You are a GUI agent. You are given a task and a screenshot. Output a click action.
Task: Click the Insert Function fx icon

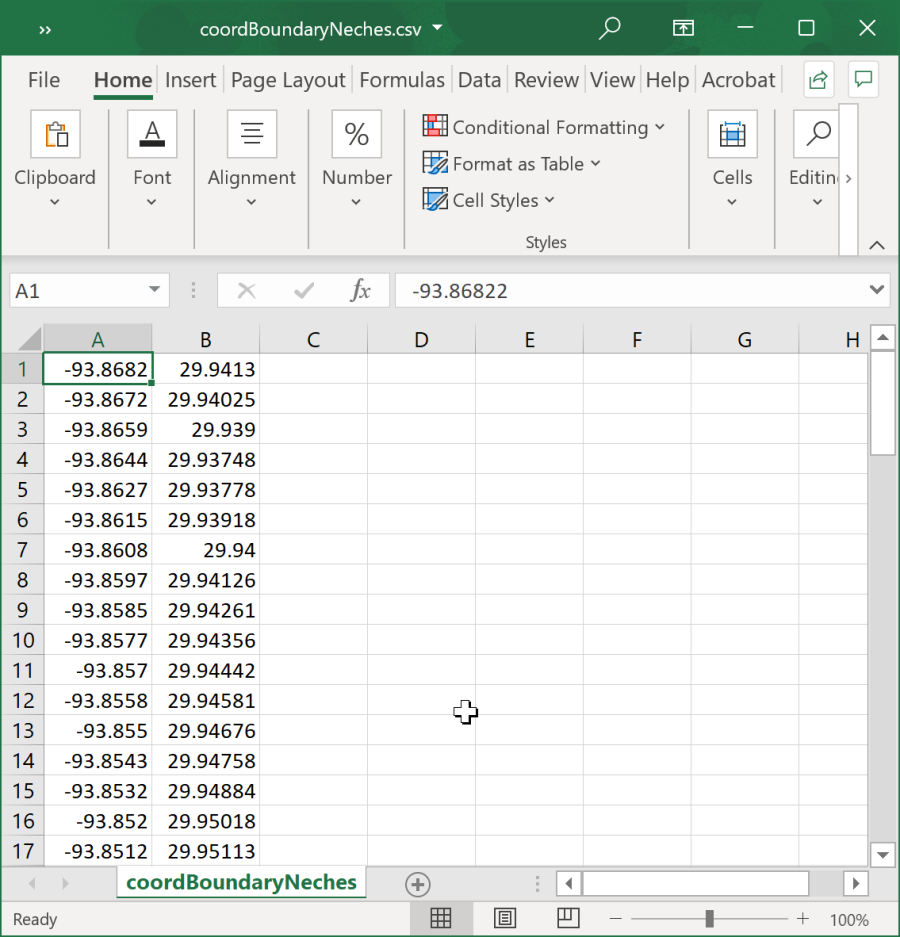tap(360, 291)
